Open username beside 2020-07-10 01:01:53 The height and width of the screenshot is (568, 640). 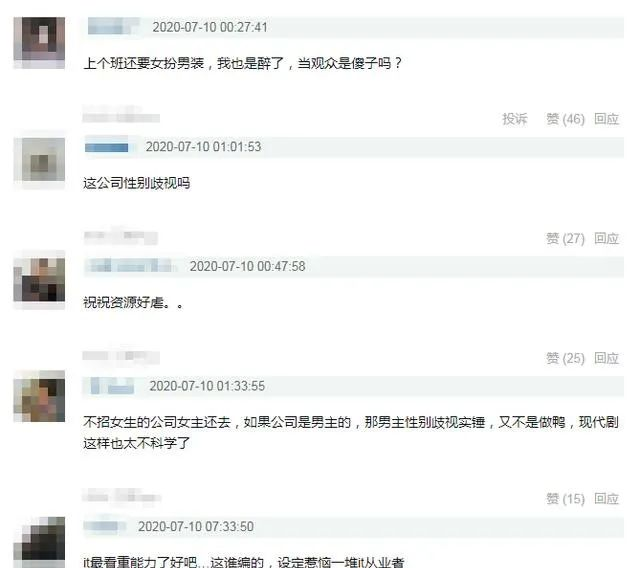point(107,147)
